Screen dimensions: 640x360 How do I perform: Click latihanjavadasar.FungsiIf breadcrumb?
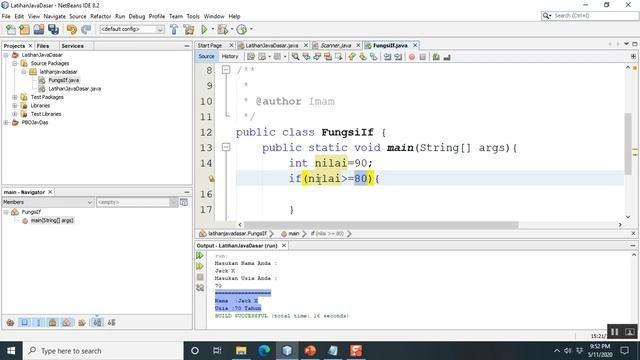pyautogui.click(x=237, y=233)
